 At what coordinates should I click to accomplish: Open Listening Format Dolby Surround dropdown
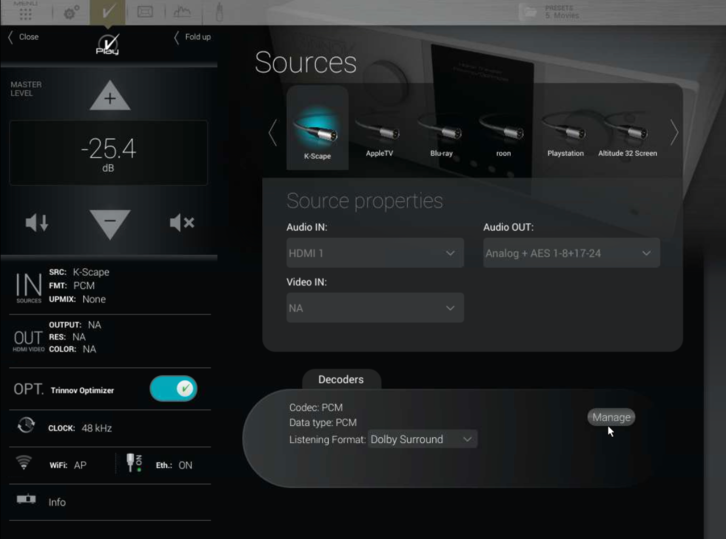422,439
